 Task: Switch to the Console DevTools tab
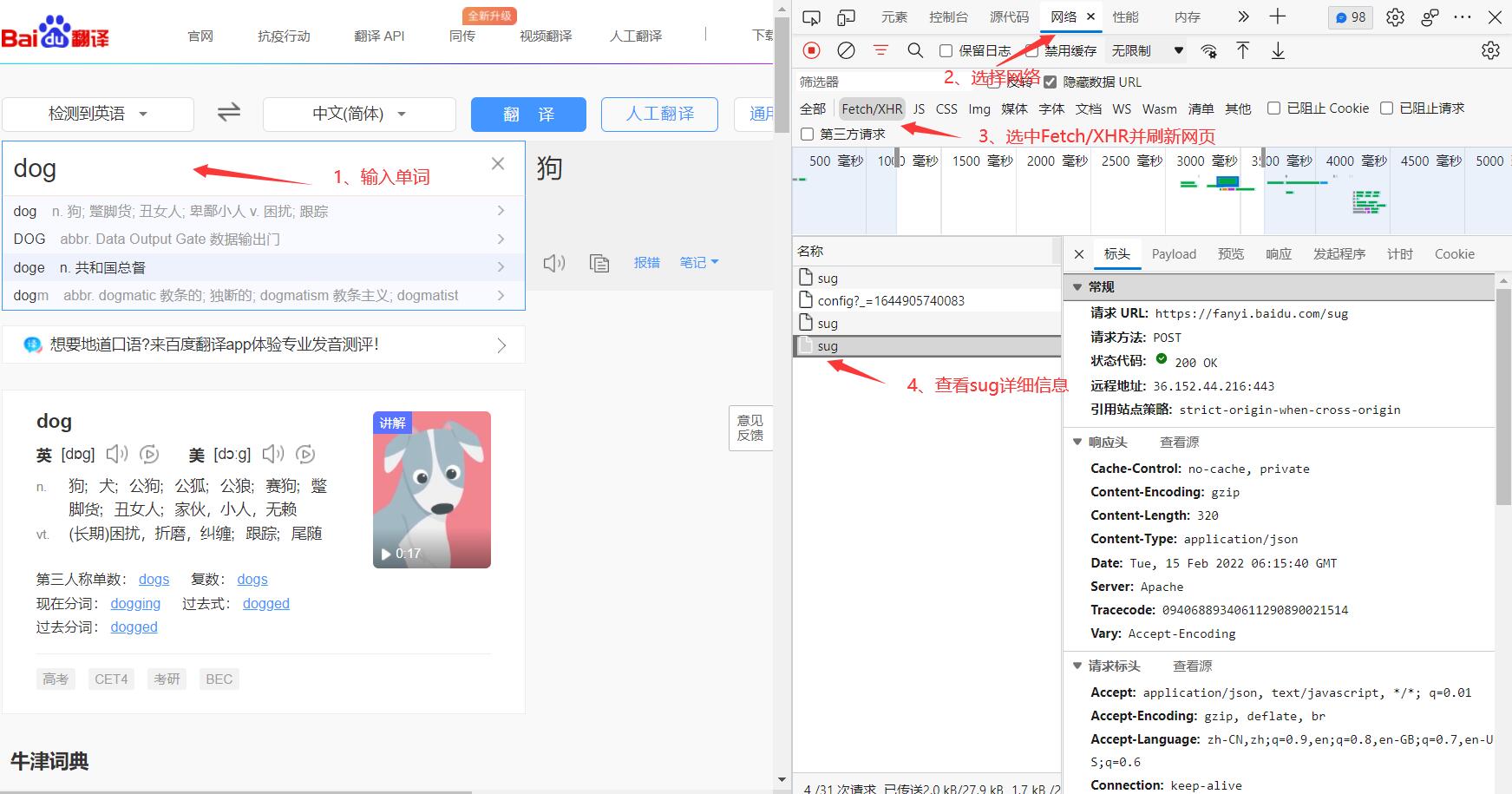(948, 17)
